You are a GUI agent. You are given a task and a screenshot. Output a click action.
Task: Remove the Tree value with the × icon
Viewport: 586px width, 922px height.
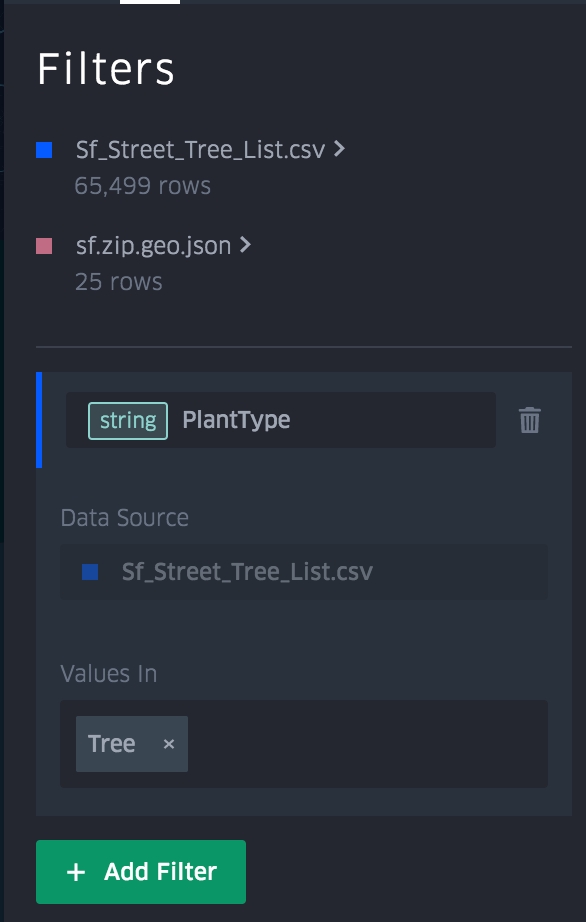click(x=167, y=743)
